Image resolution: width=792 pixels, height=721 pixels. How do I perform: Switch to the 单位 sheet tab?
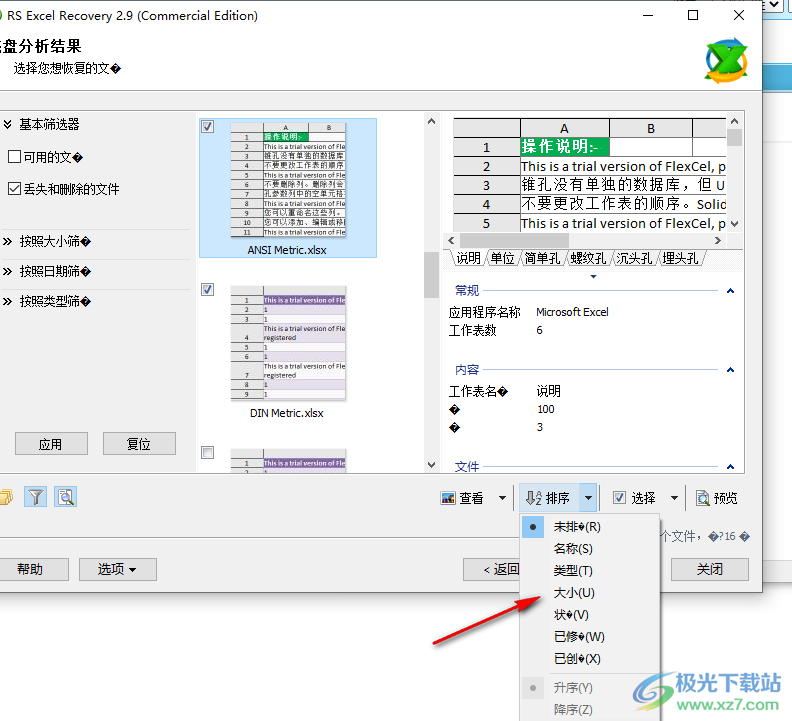[502, 258]
